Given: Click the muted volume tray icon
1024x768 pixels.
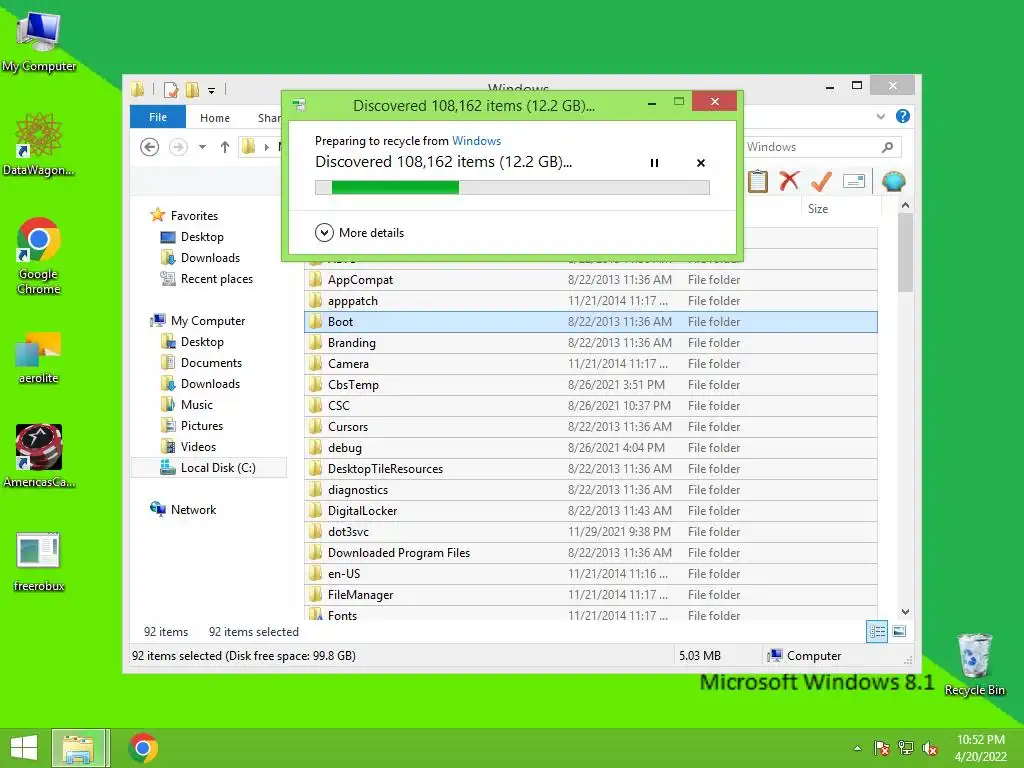Looking at the screenshot, I should pos(930,748).
